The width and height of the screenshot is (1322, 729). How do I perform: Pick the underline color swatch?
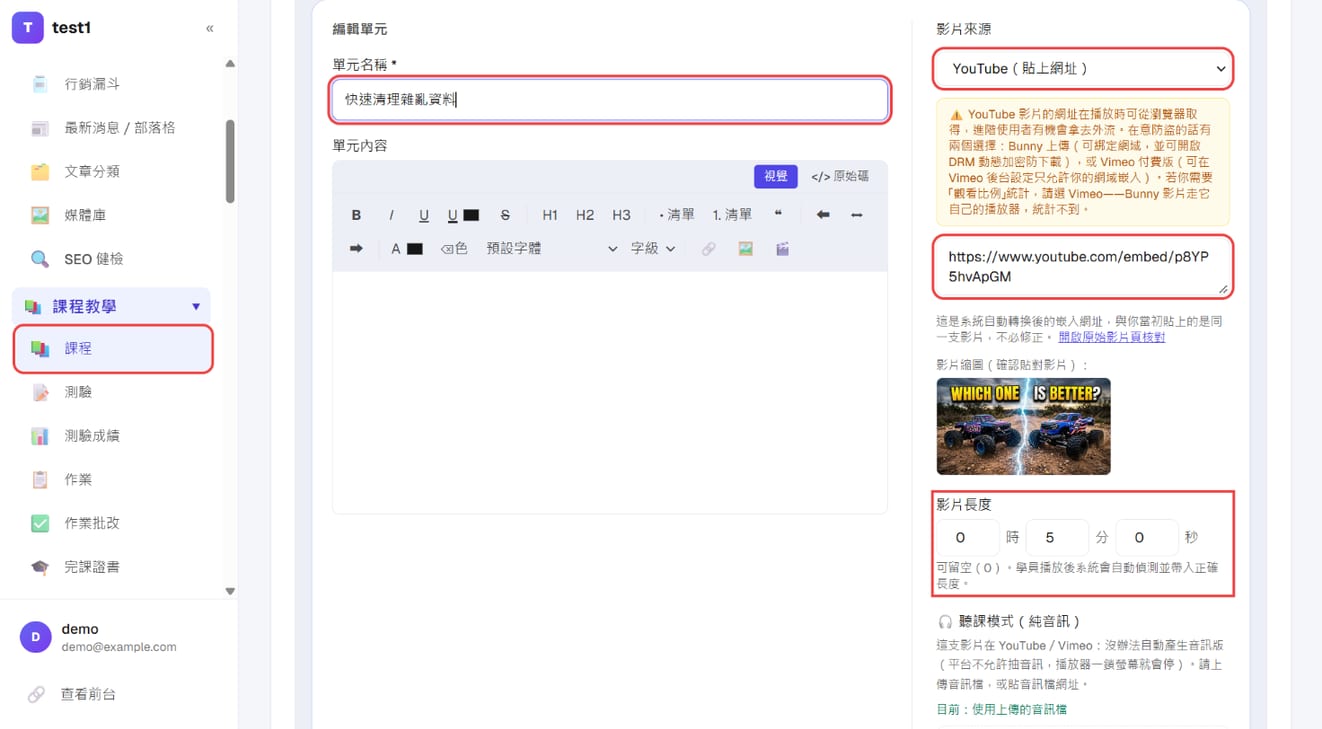click(471, 215)
